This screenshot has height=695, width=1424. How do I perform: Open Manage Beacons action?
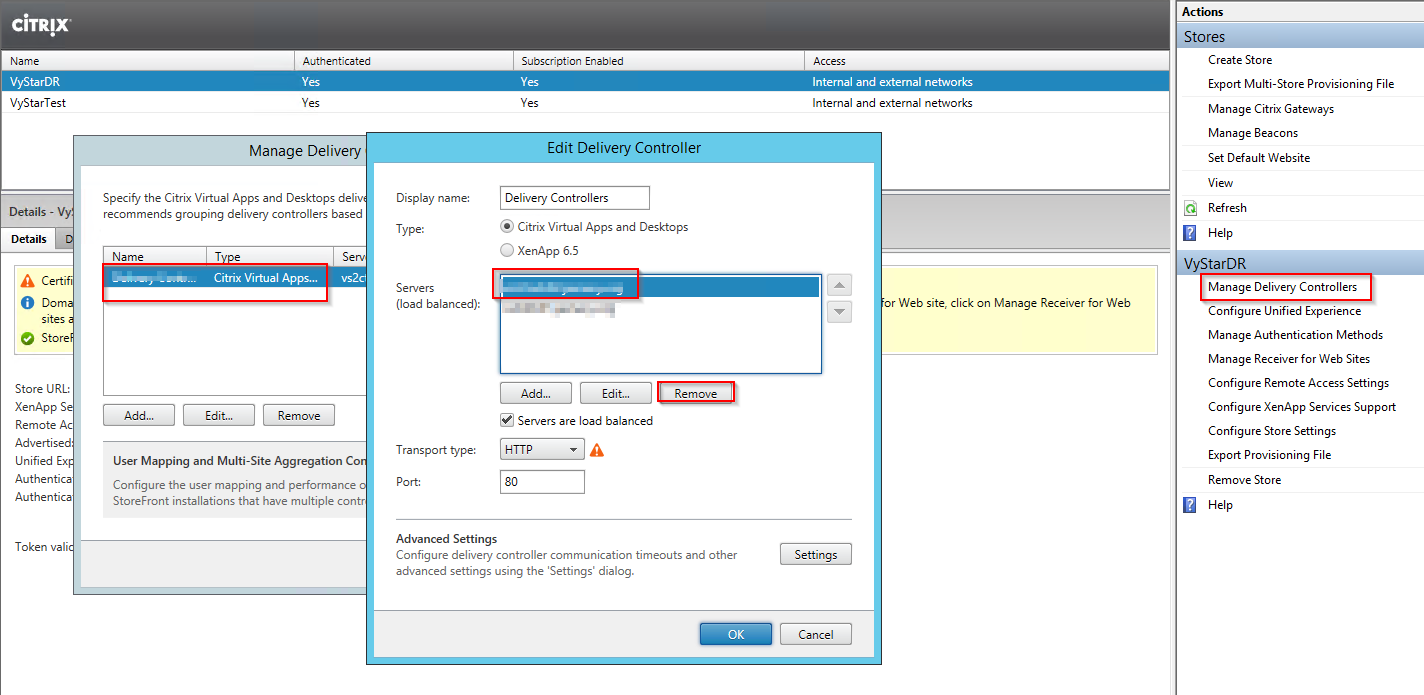pyautogui.click(x=1253, y=133)
